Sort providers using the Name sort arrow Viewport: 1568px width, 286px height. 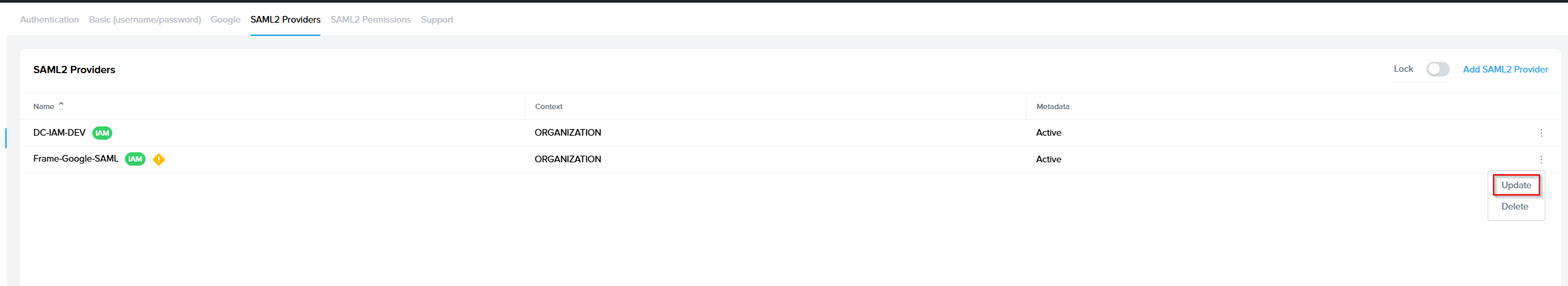click(61, 106)
